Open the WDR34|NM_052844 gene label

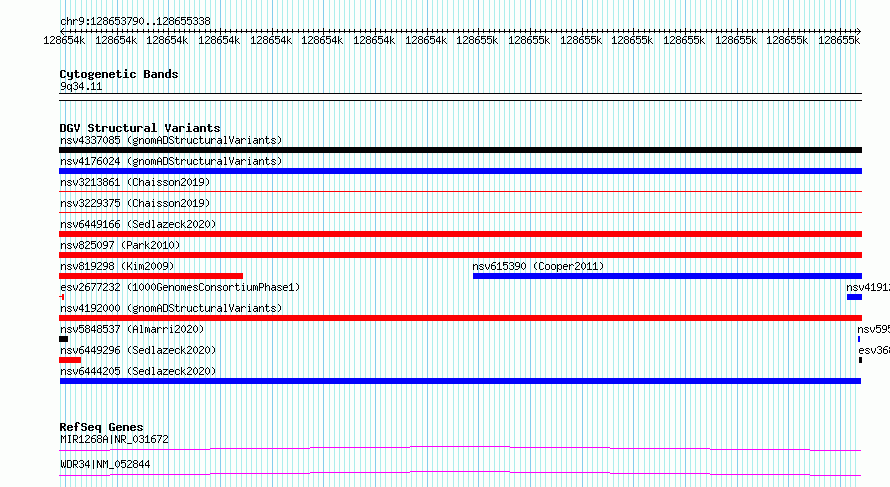click(x=105, y=464)
